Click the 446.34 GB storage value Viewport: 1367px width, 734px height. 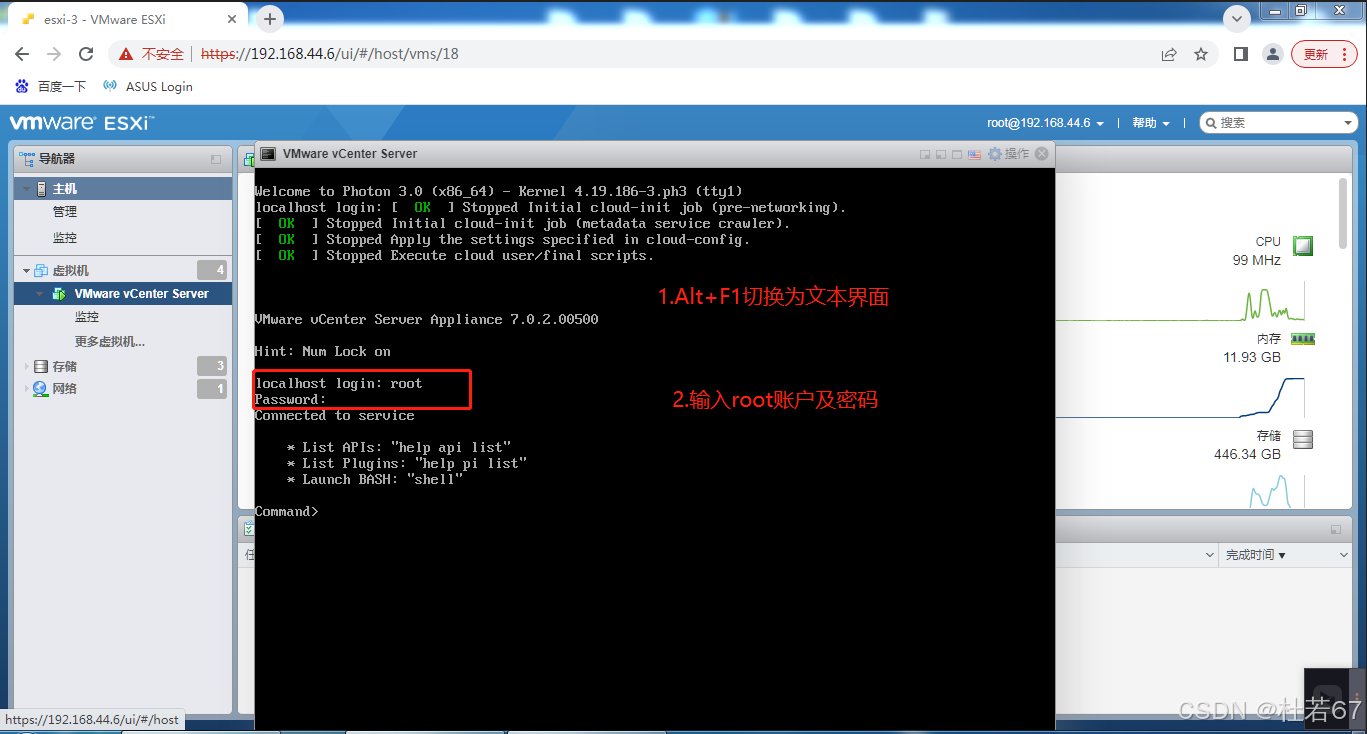pyautogui.click(x=1247, y=455)
